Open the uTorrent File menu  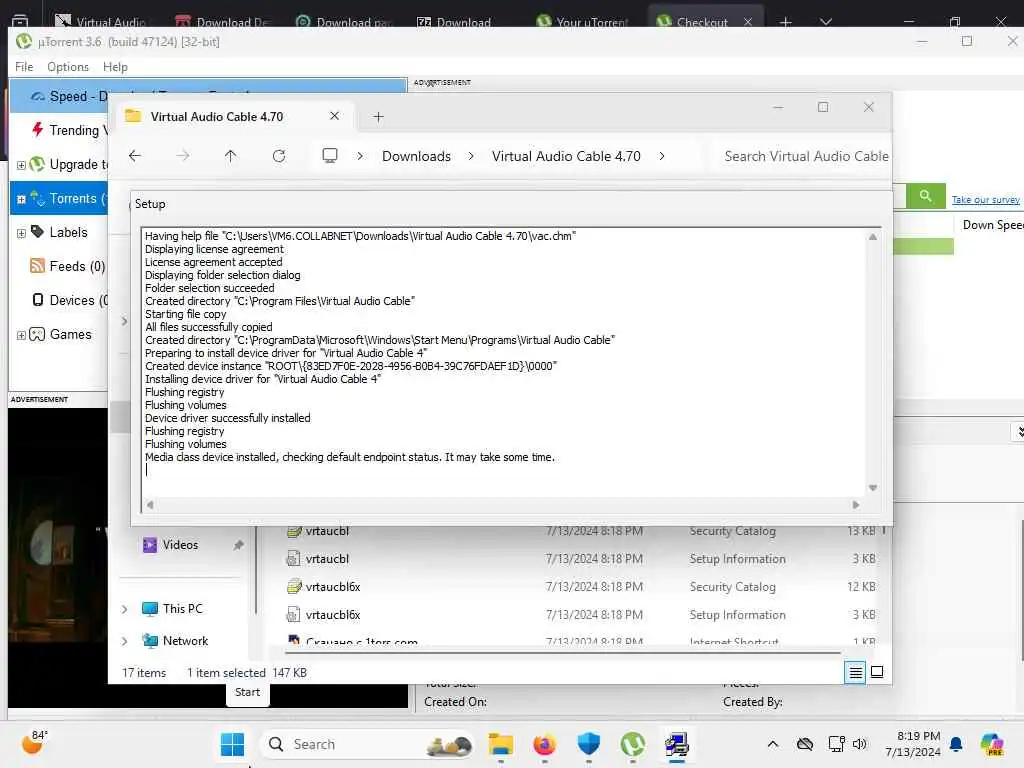click(24, 67)
